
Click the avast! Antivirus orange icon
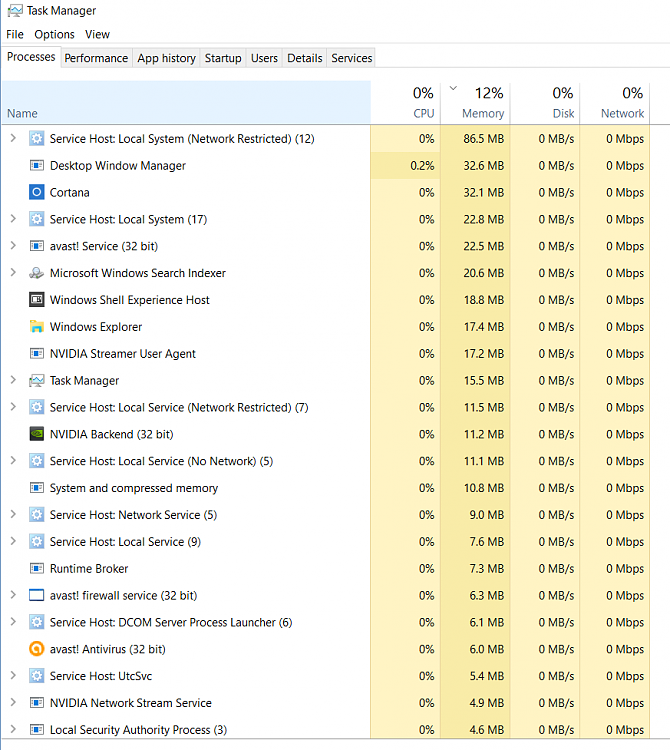coord(37,649)
